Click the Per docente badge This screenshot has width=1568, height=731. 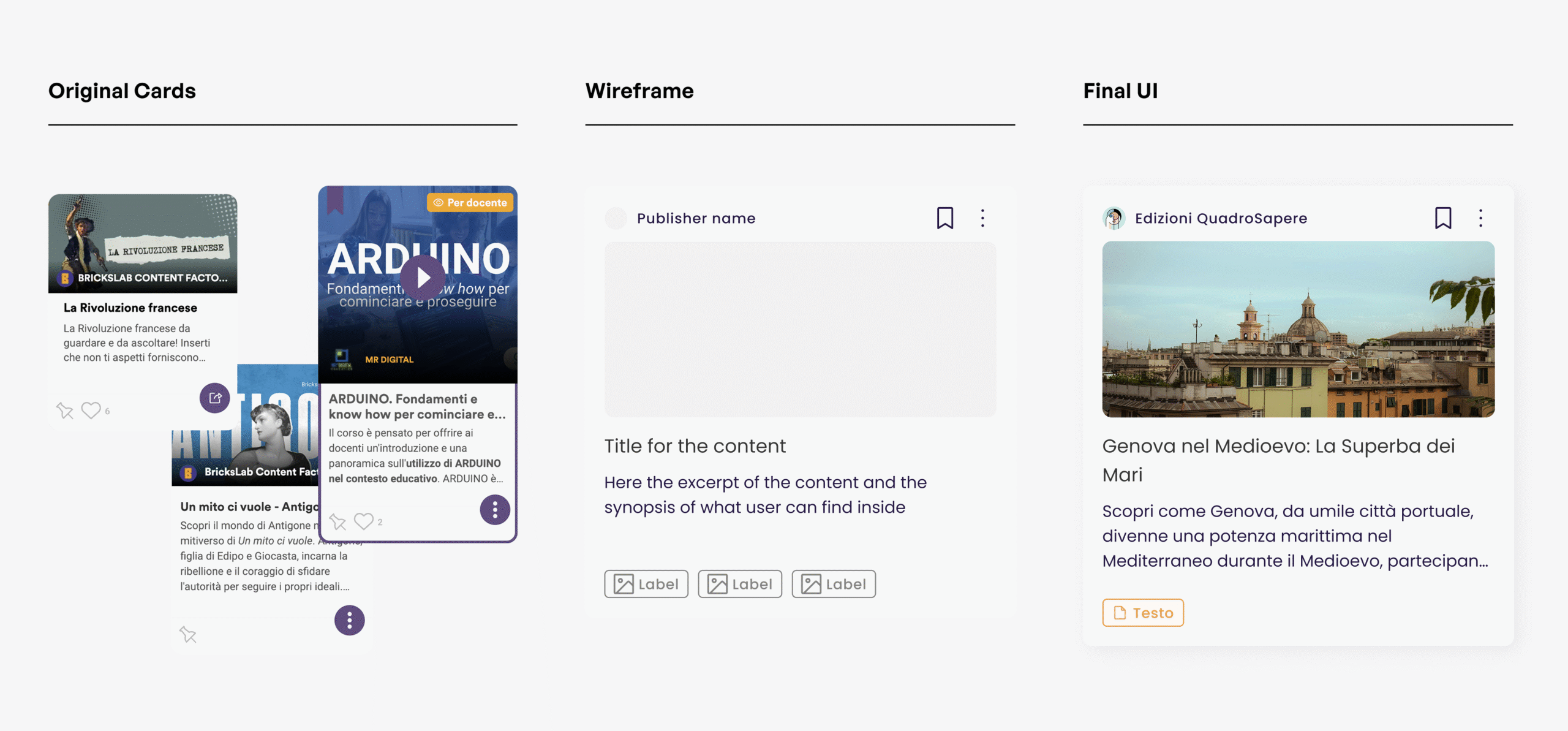(x=470, y=203)
